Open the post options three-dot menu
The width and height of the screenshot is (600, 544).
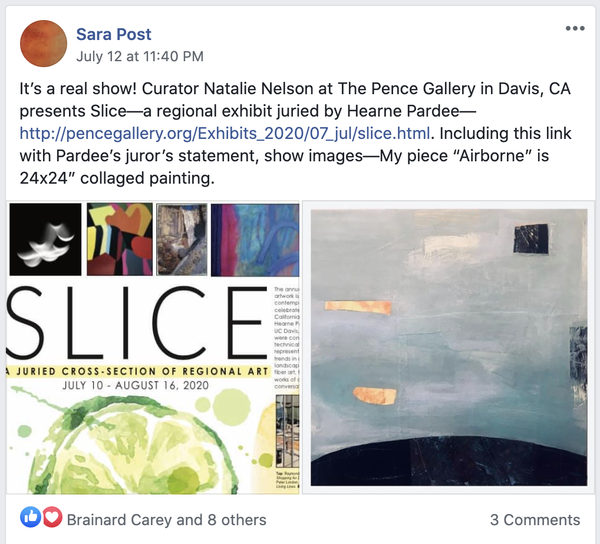click(x=575, y=28)
